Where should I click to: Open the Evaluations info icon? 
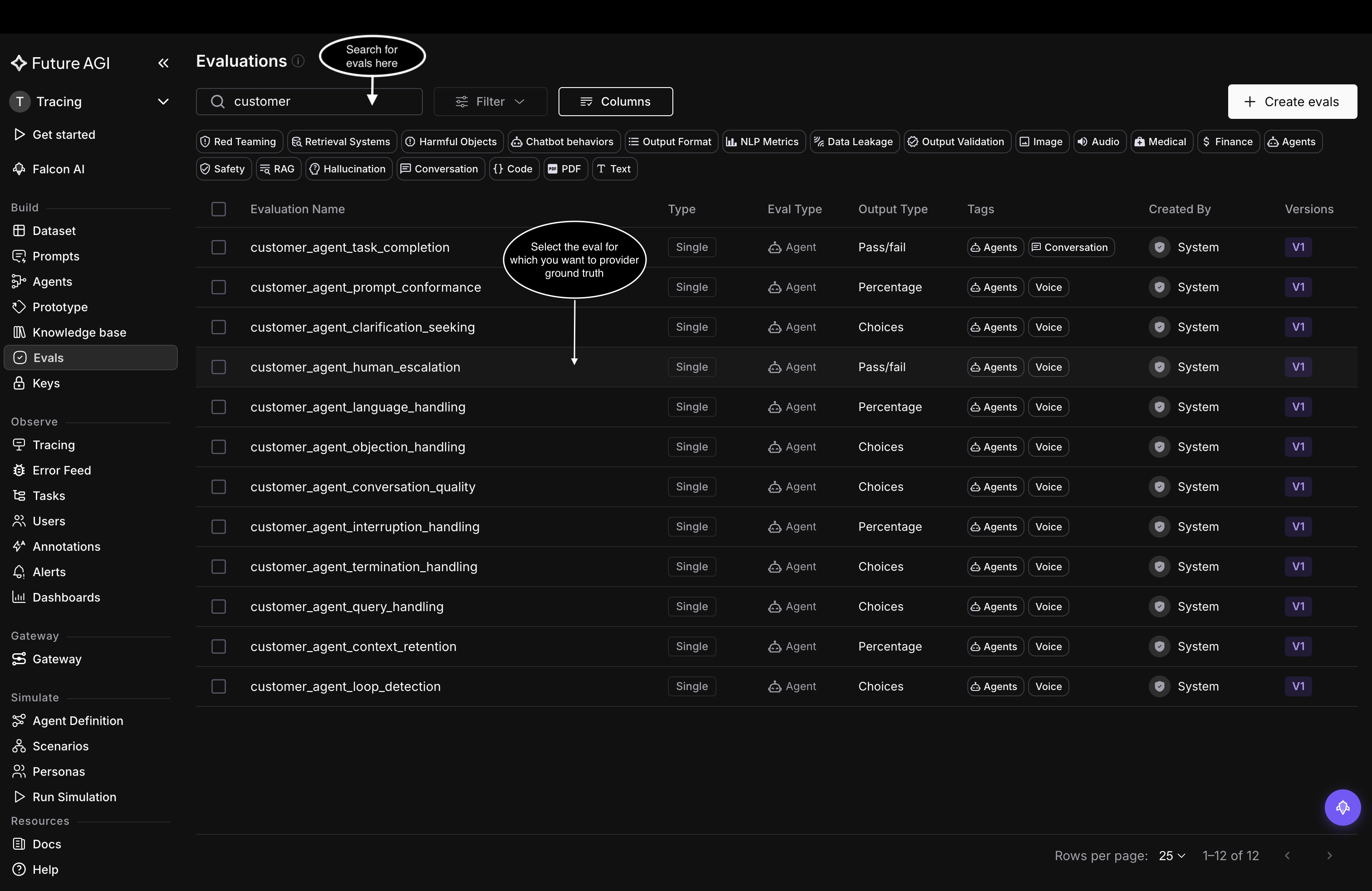pyautogui.click(x=298, y=61)
